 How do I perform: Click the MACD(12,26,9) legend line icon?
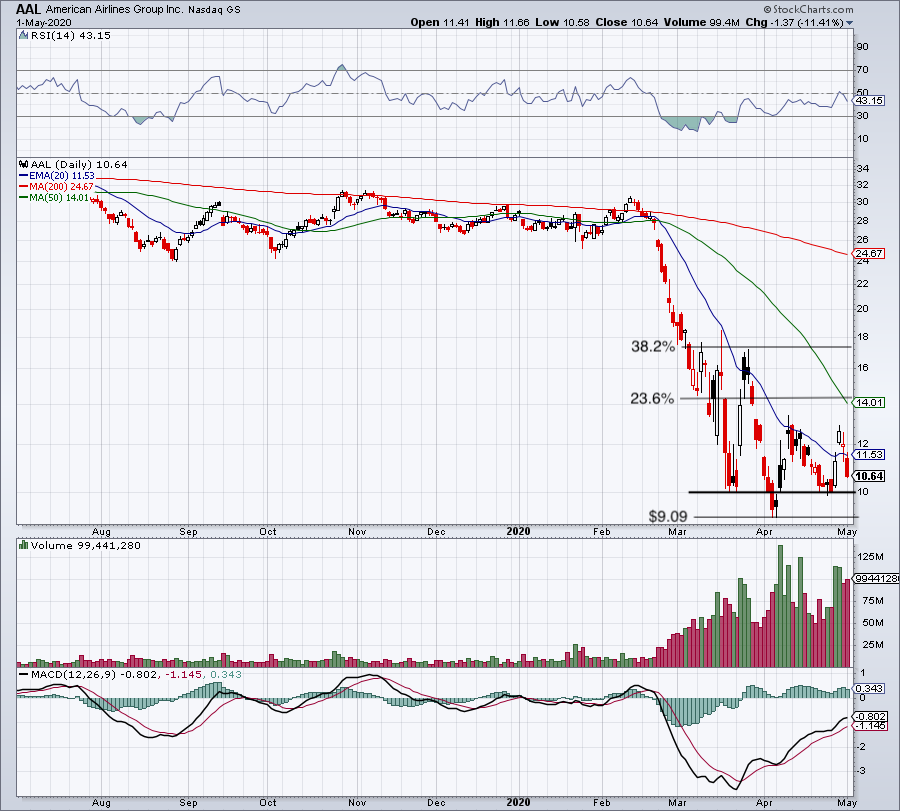[23, 674]
